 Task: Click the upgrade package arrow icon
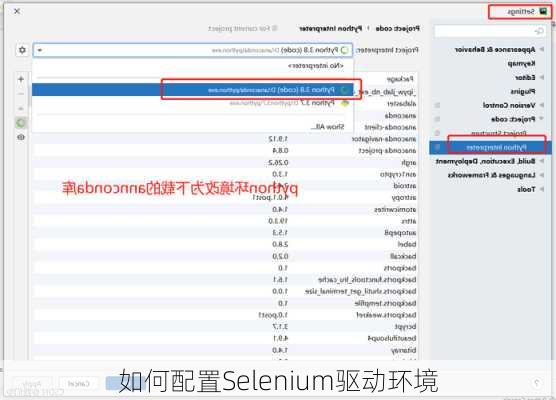tap(21, 109)
